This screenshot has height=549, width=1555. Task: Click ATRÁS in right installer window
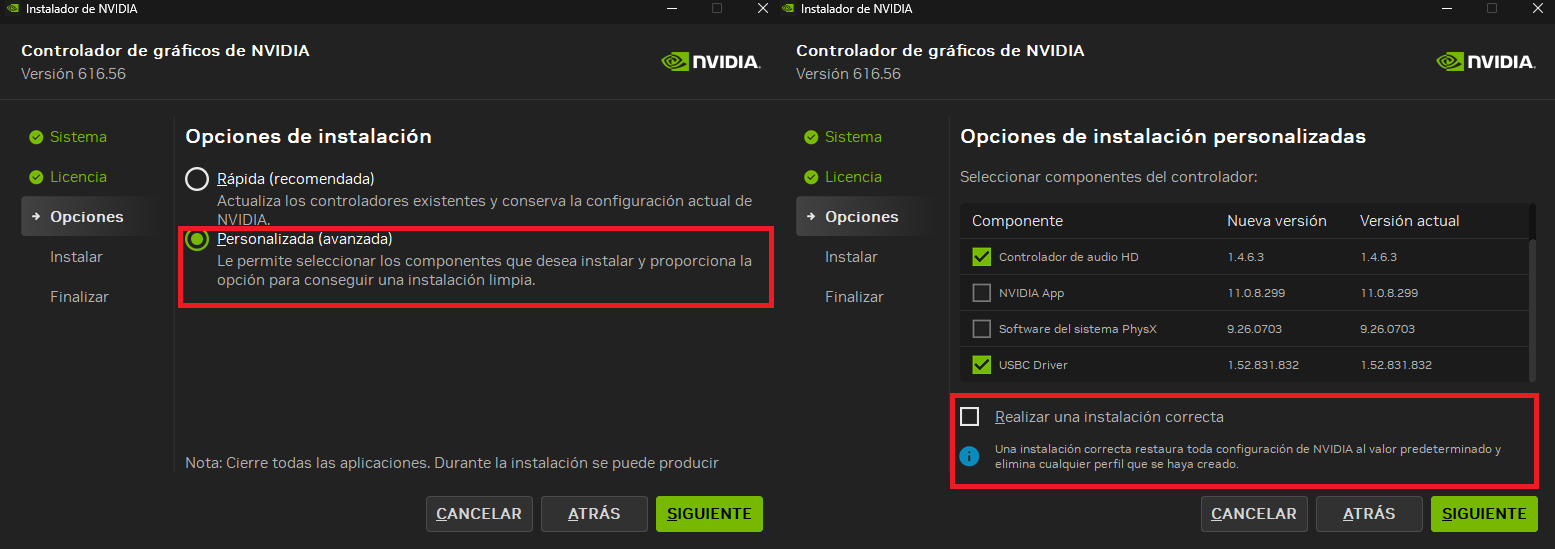pos(1369,514)
